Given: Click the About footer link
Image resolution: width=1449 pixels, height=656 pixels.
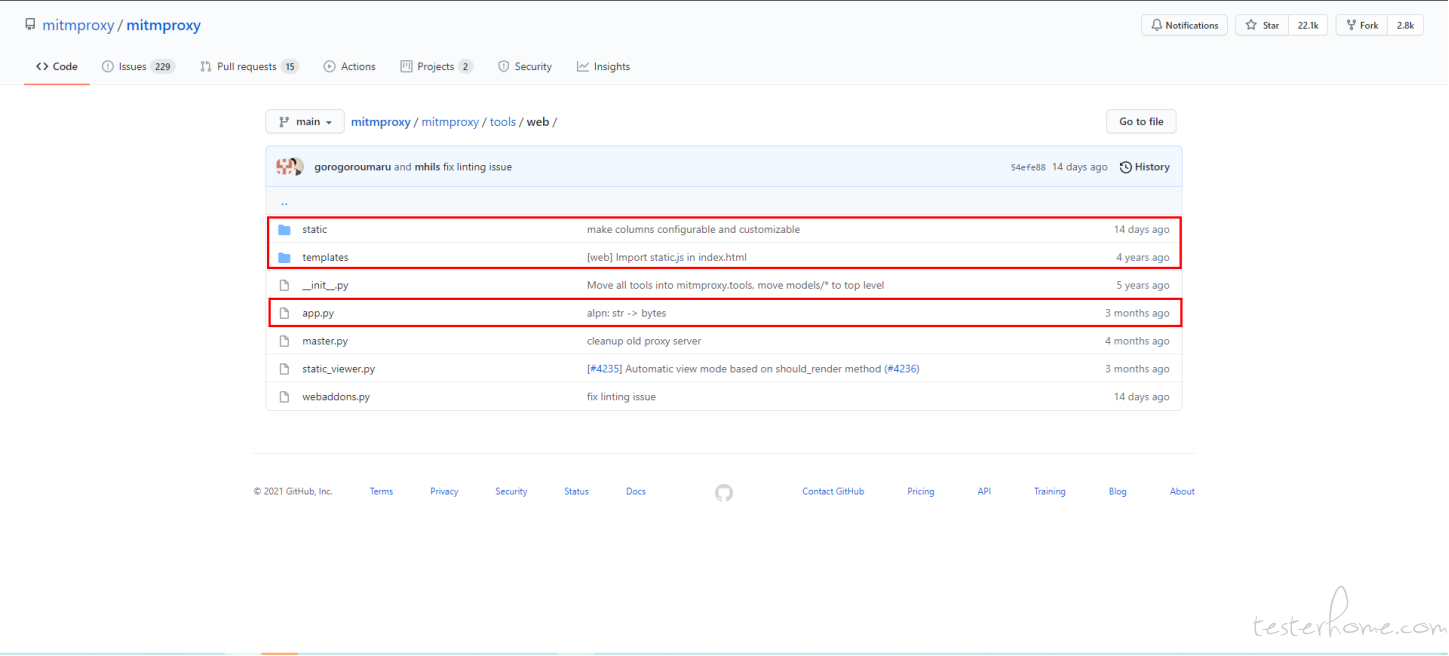Looking at the screenshot, I should (x=1182, y=492).
